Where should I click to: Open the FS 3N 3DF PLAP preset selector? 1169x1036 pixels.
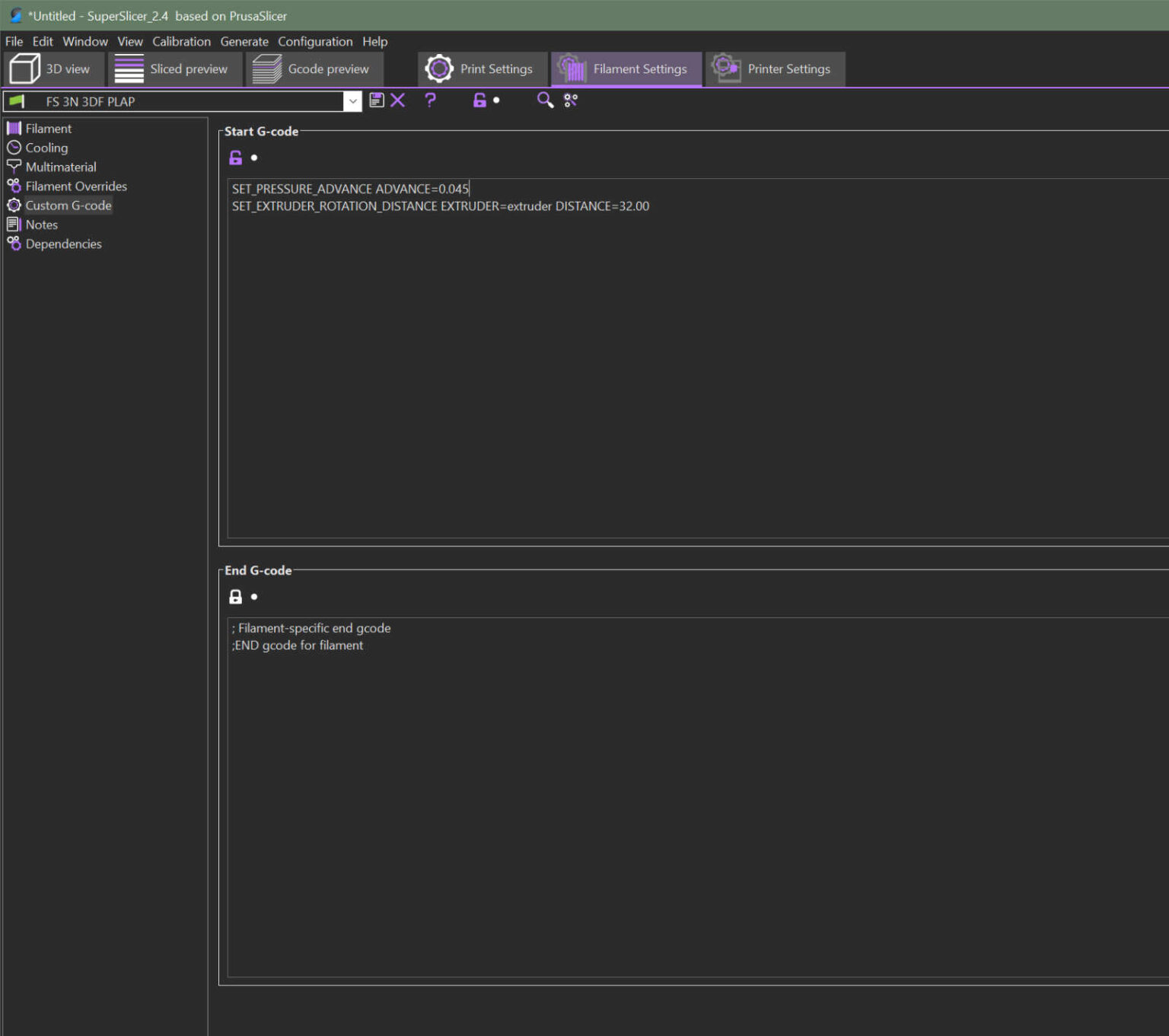(175, 101)
